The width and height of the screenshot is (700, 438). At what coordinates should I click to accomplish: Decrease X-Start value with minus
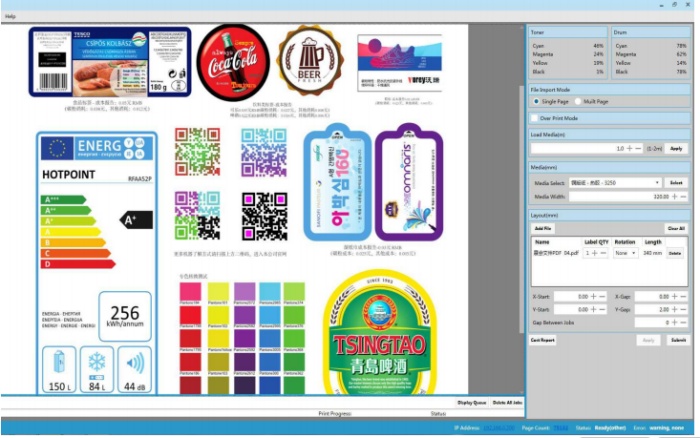[x=602, y=296]
